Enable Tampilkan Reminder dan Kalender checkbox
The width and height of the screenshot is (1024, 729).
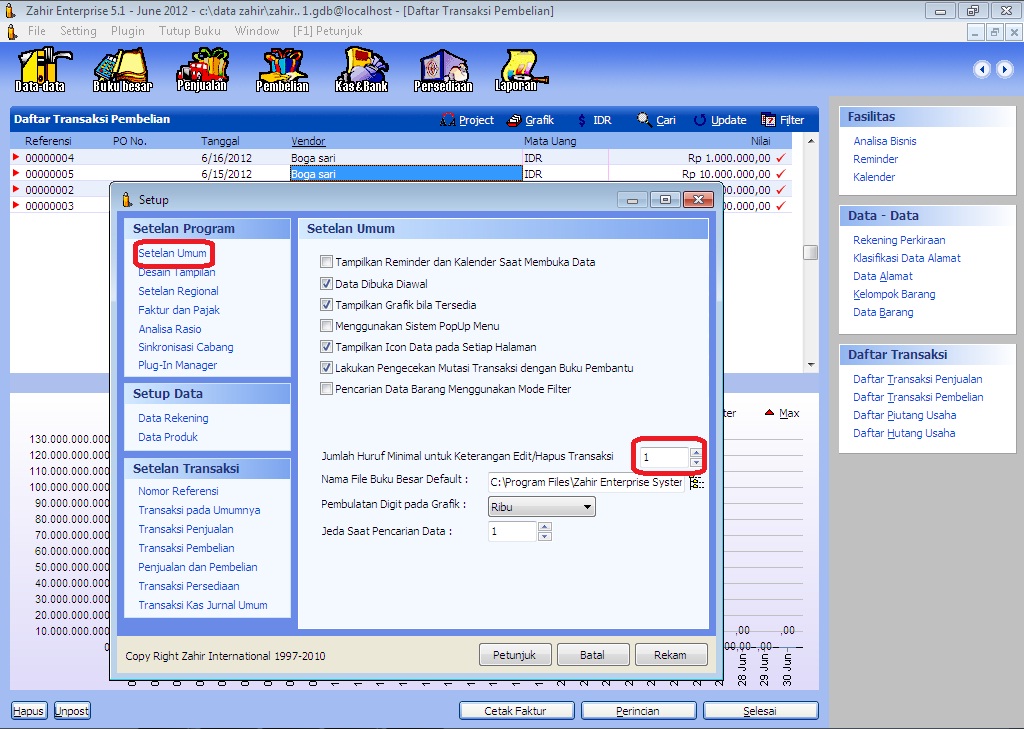pyautogui.click(x=326, y=262)
